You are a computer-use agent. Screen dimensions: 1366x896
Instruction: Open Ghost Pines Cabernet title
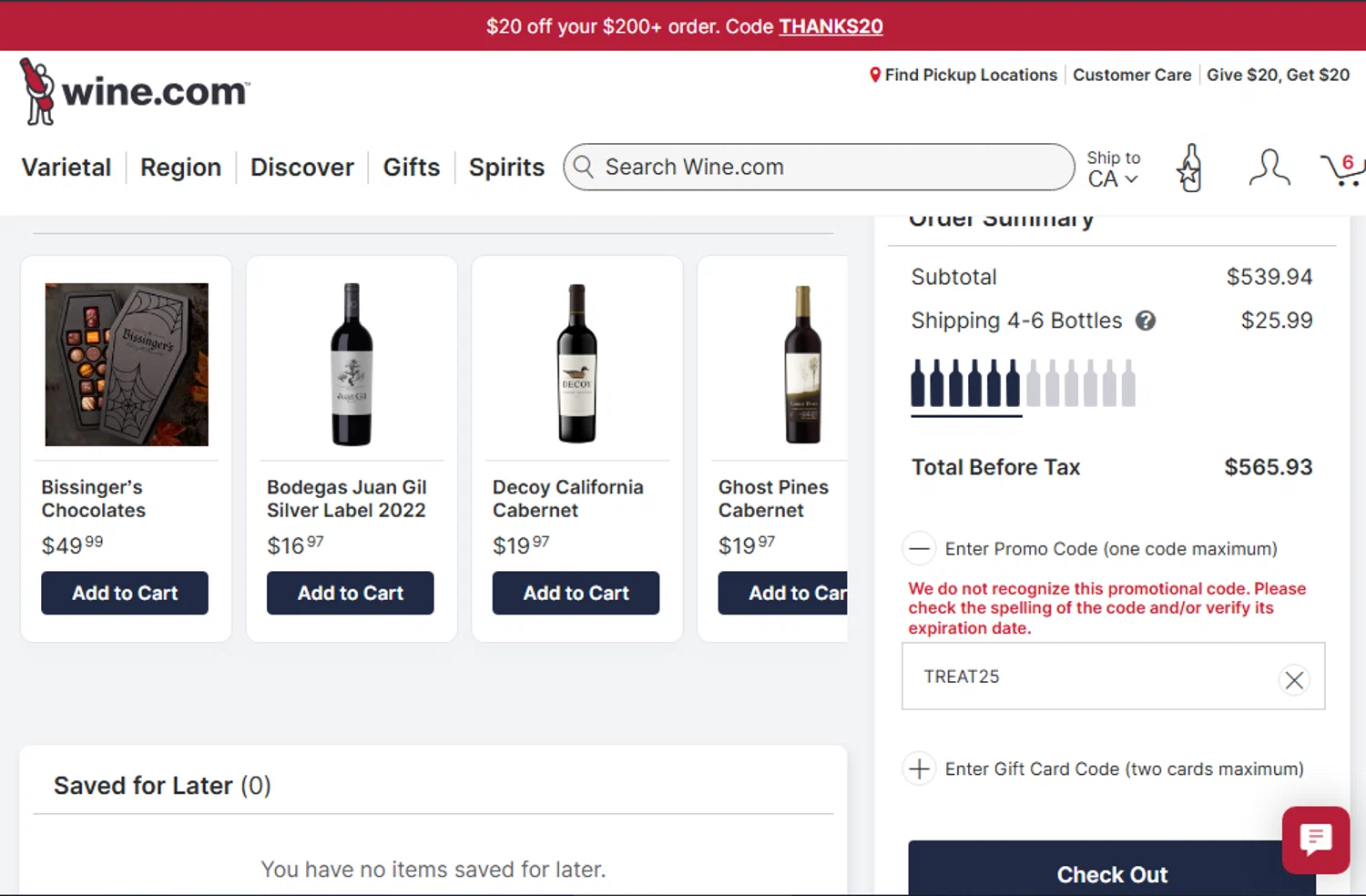(x=773, y=499)
